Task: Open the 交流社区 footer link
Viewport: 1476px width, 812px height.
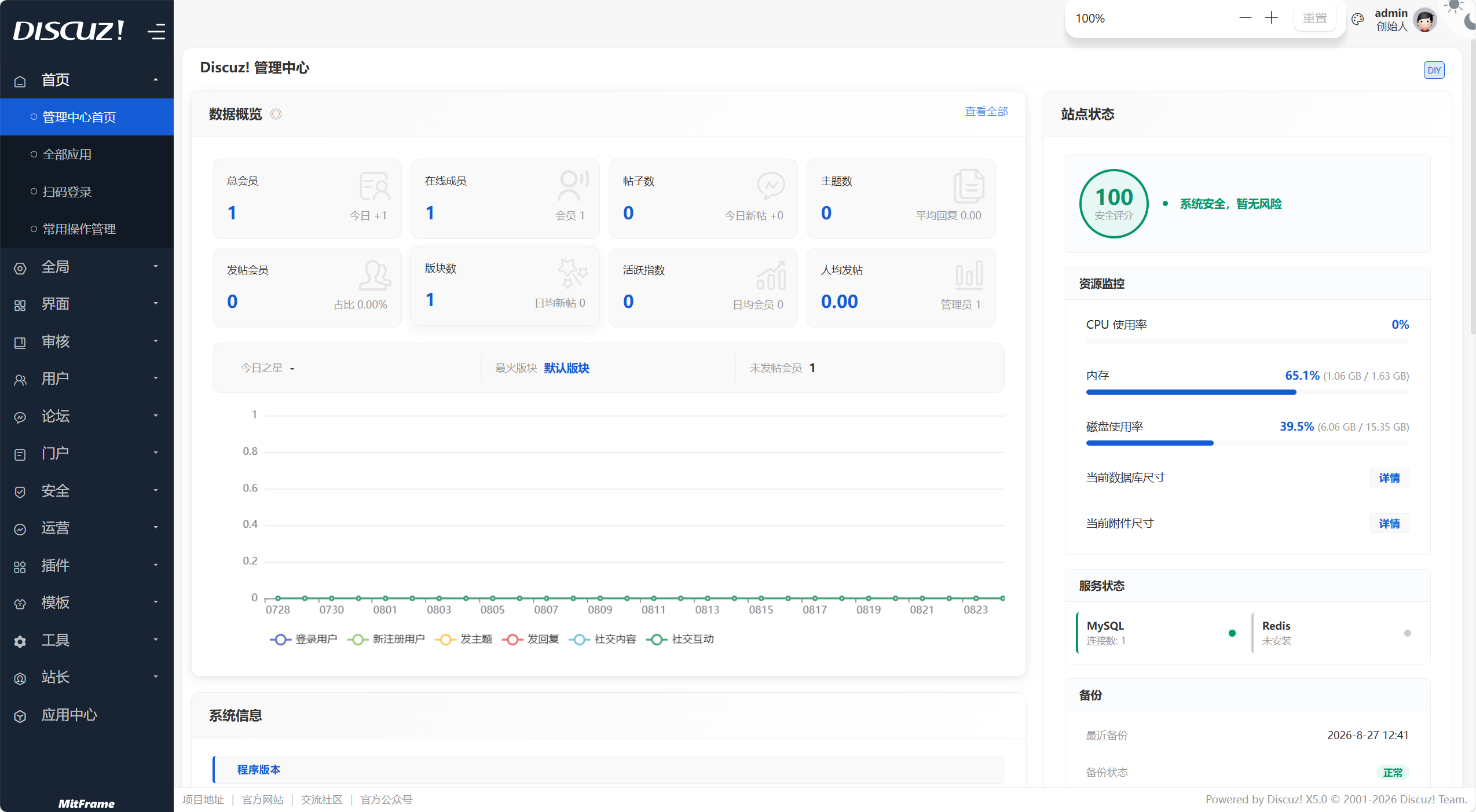Action: (x=321, y=800)
